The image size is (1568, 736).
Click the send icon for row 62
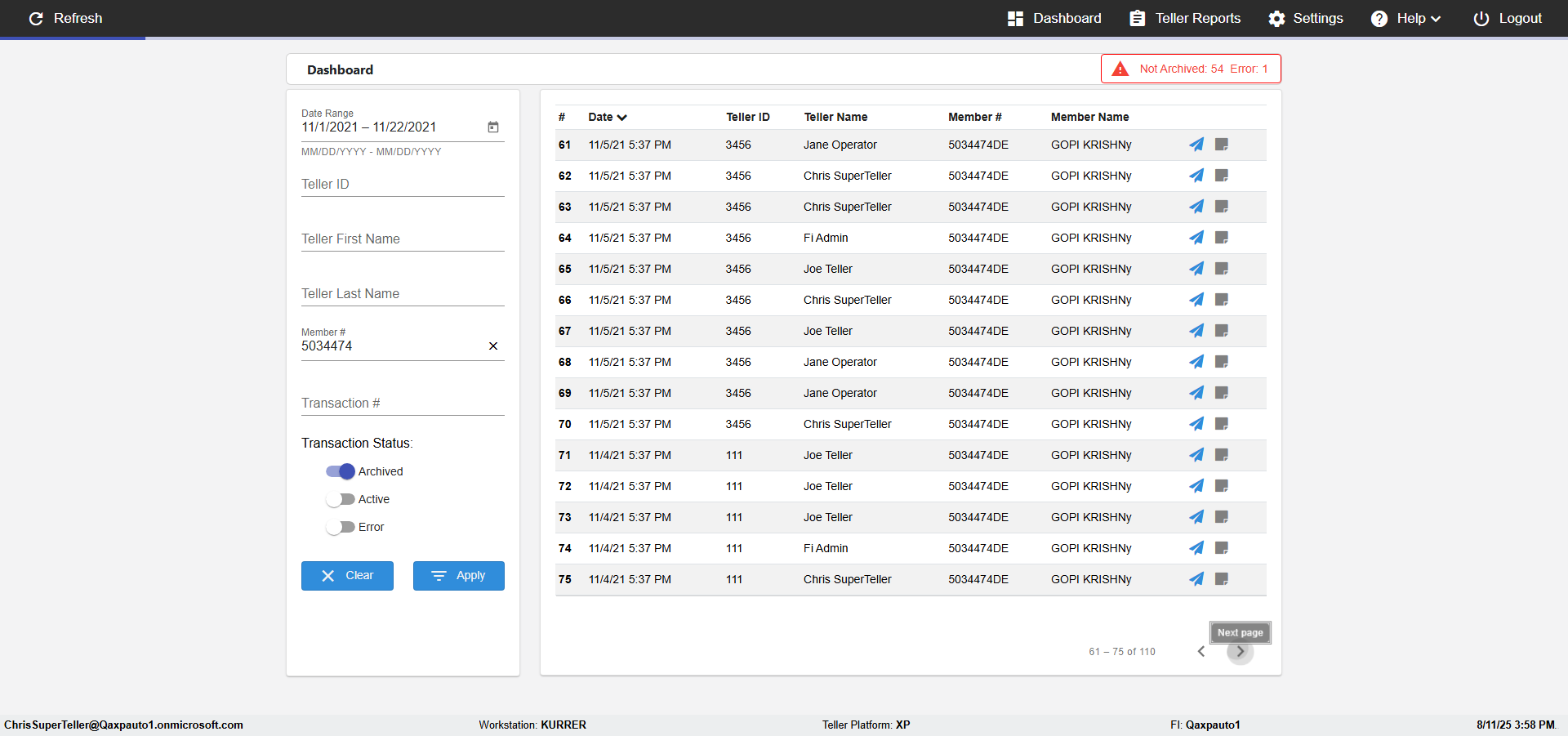point(1196,176)
